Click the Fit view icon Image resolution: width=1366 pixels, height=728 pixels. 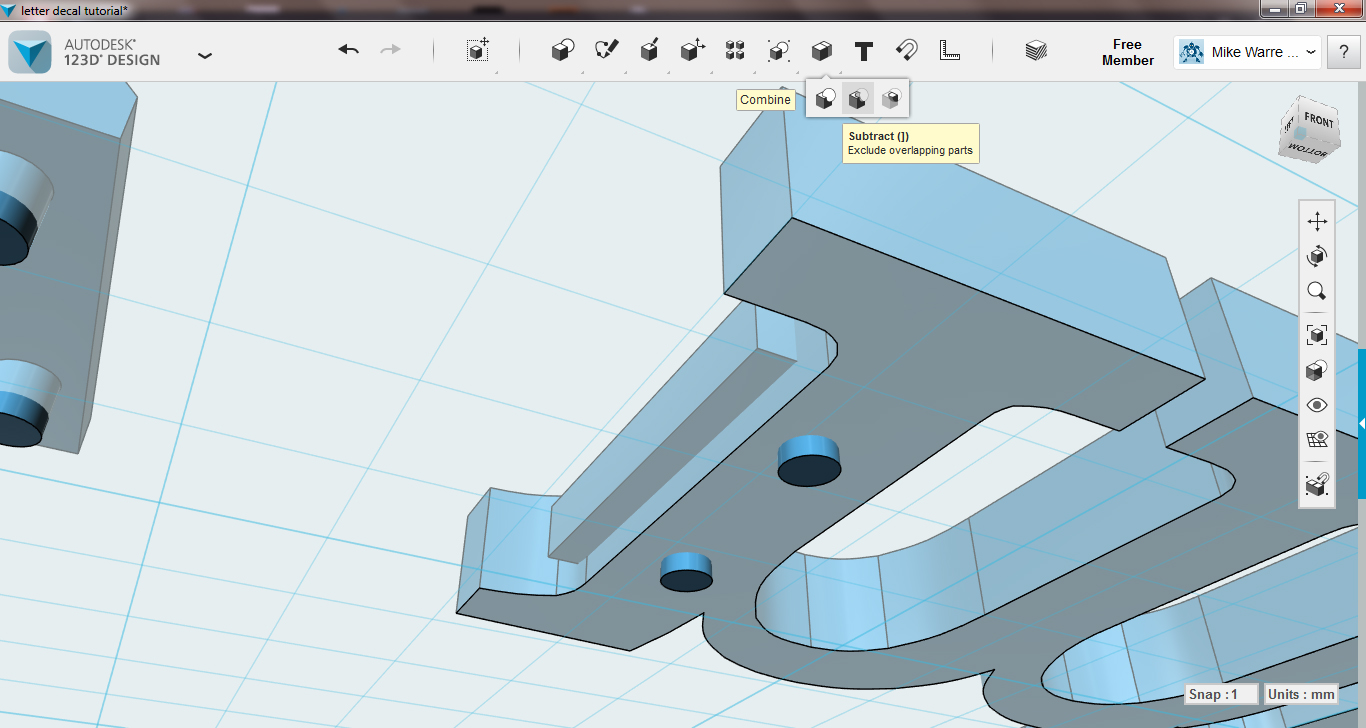1317,335
